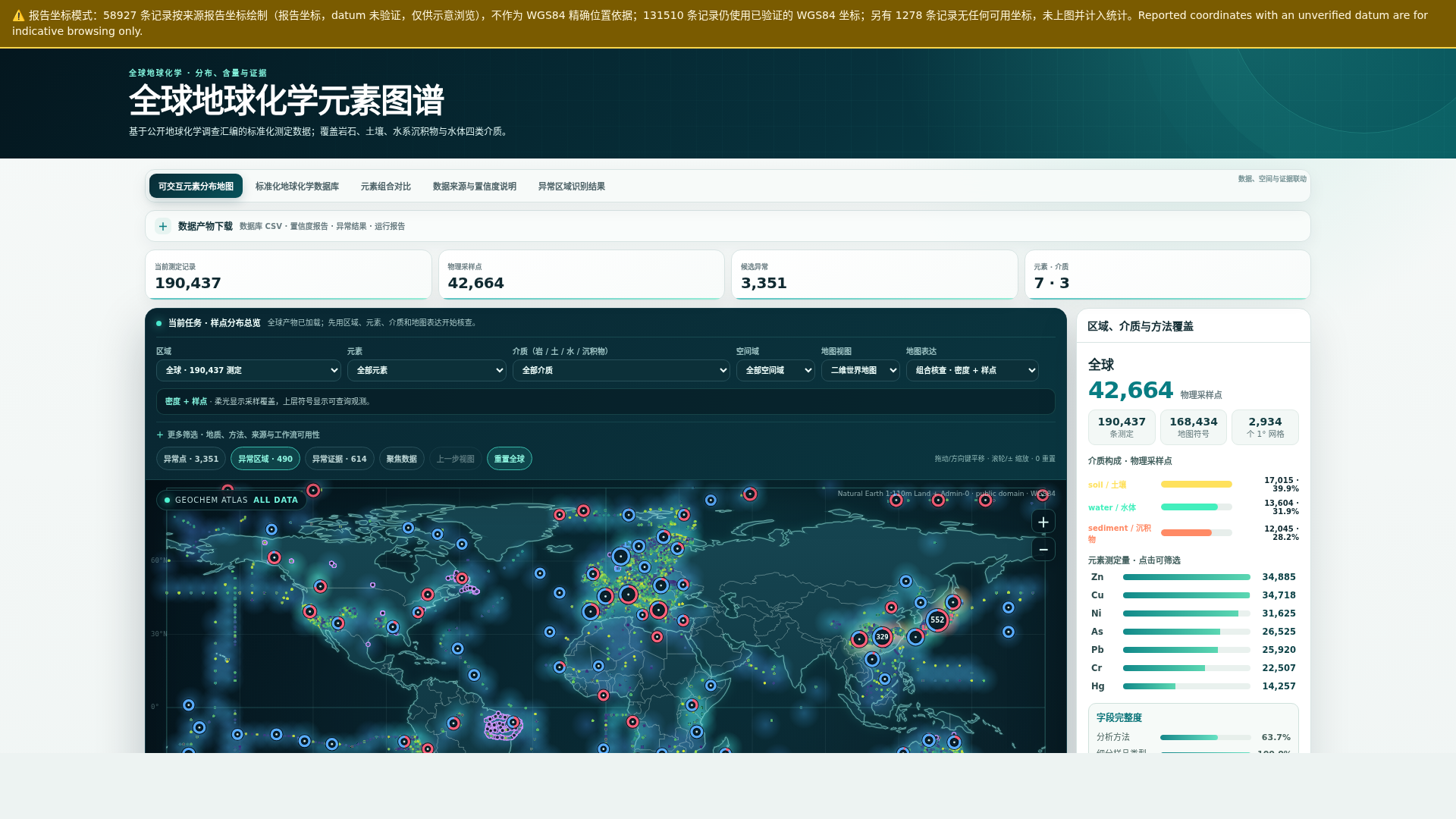1456x819 pixels.
Task: Zoom out the map with minus button
Action: pyautogui.click(x=1043, y=549)
